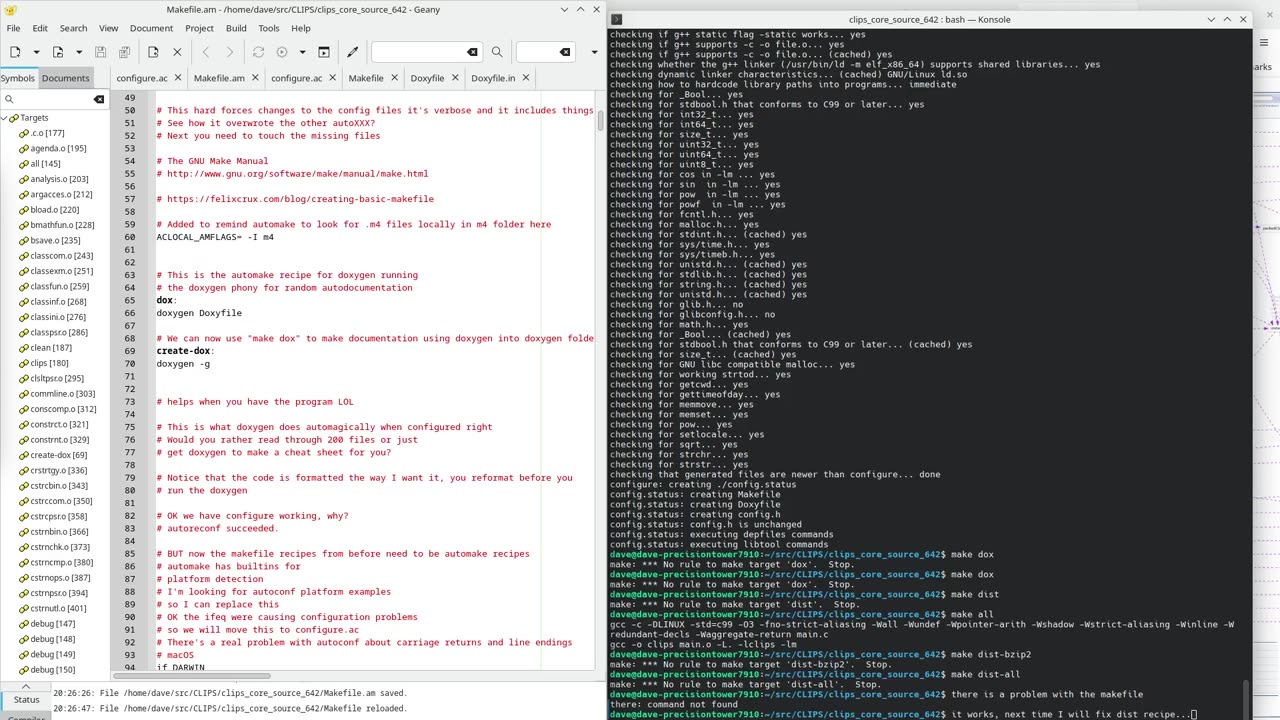1280x720 pixels.
Task: Save the current file toolbar icon
Action: 100,52
